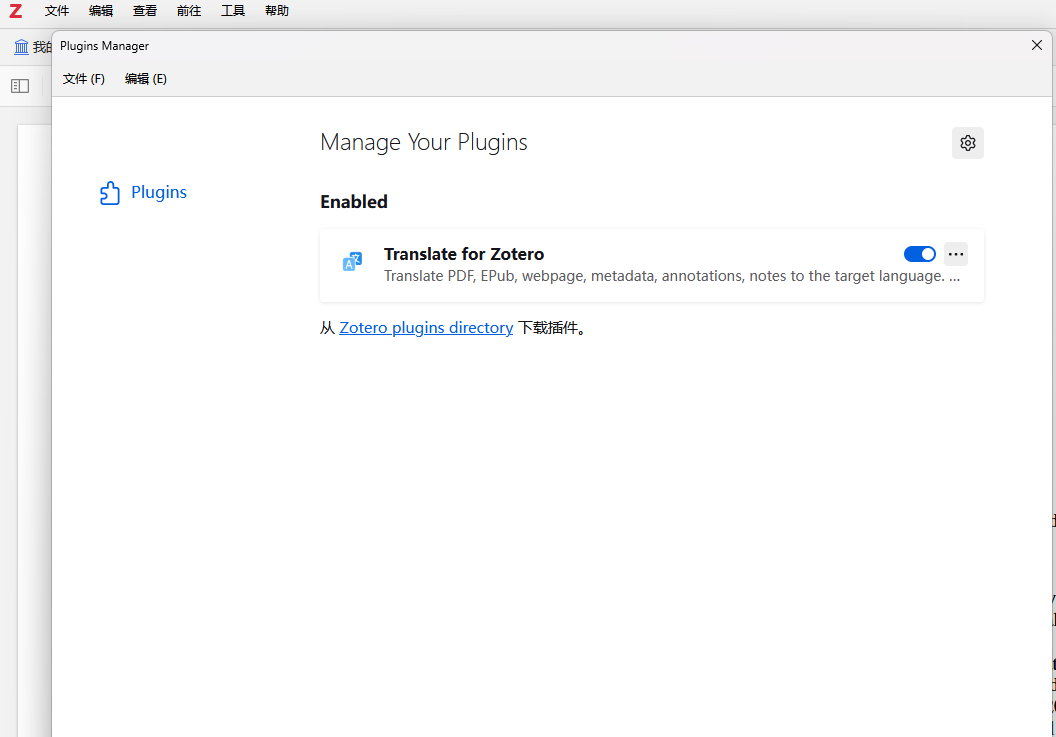Toggle the sidebar pane icon in Zotero
The height and width of the screenshot is (737, 1056).
[20, 86]
